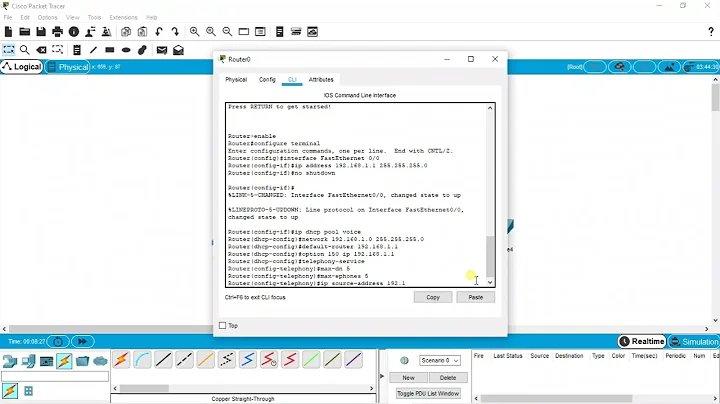Screen dimensions: 720x404
Task: Select the Draw Line tool
Action: 93,50
